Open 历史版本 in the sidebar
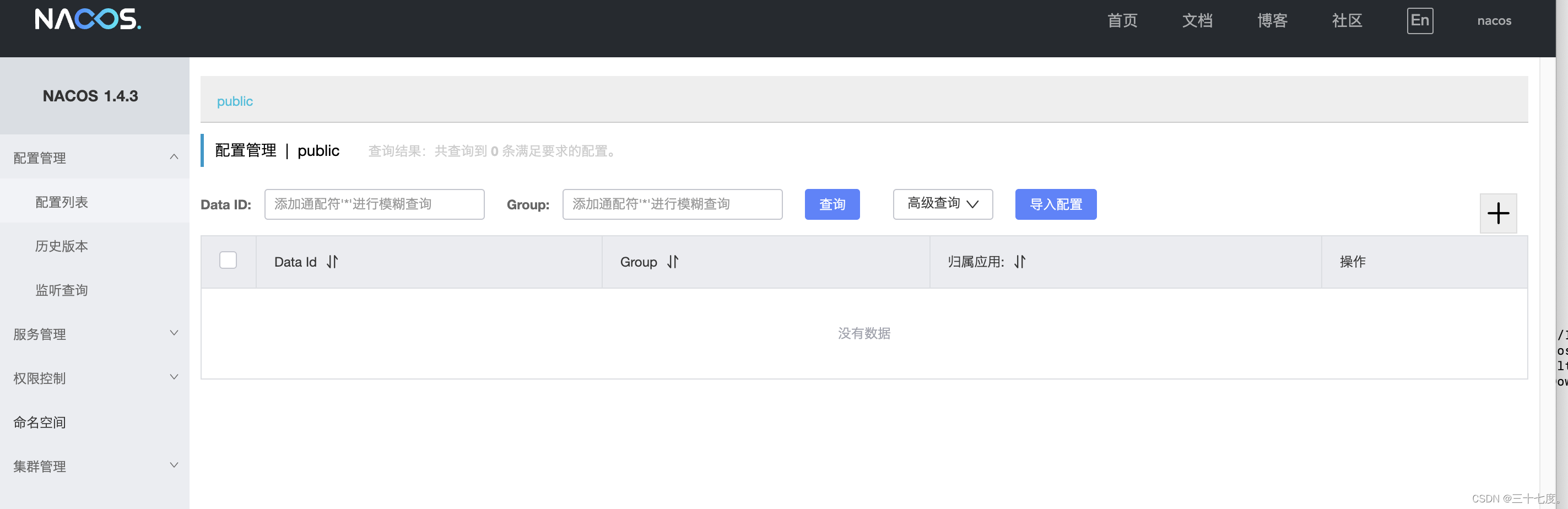Screen dimensions: 1568x509 click(x=62, y=246)
